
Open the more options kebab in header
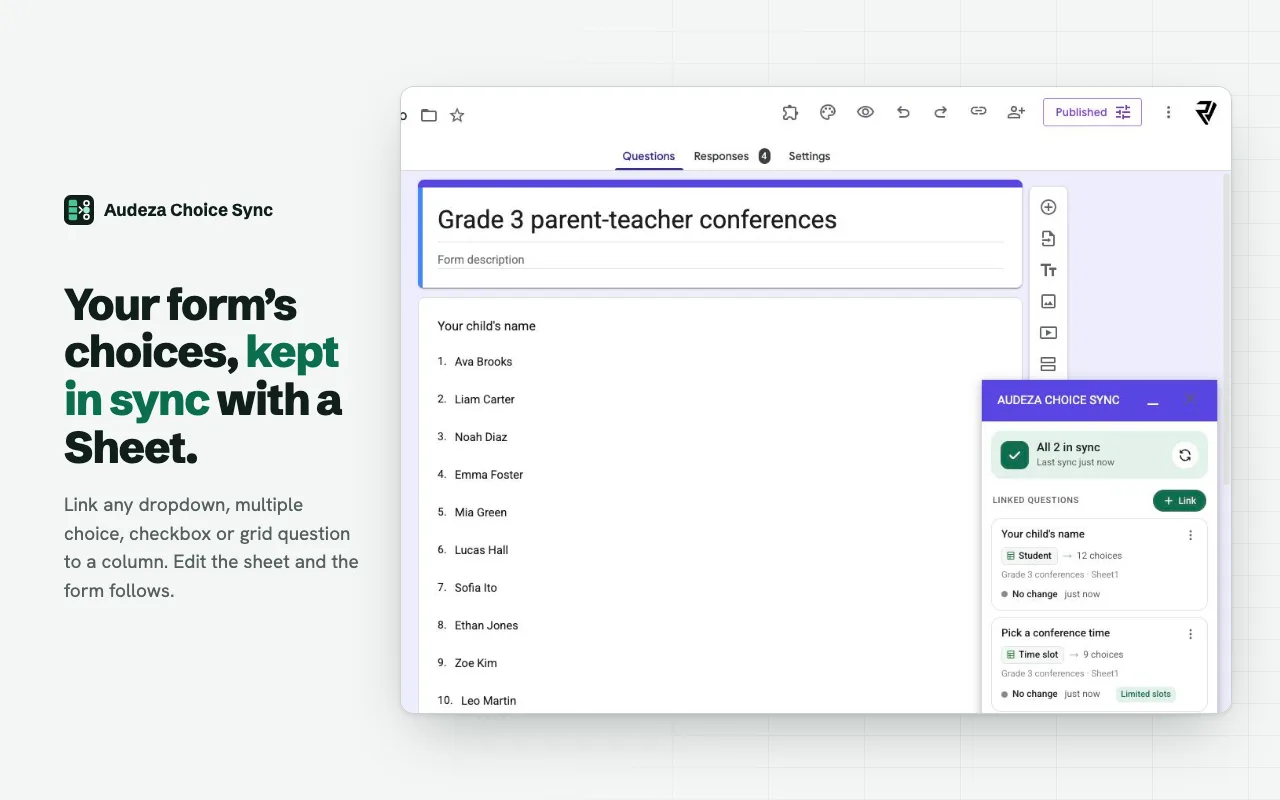point(1168,112)
